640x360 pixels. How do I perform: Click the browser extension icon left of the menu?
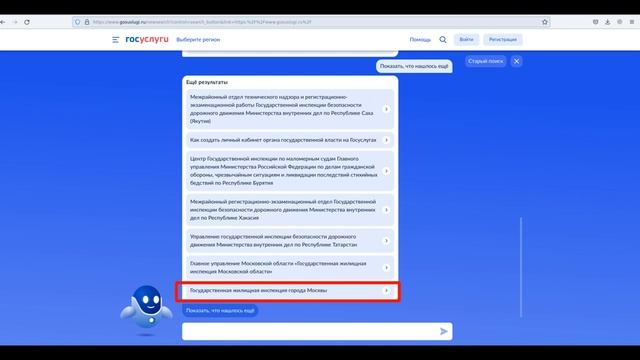[620, 22]
